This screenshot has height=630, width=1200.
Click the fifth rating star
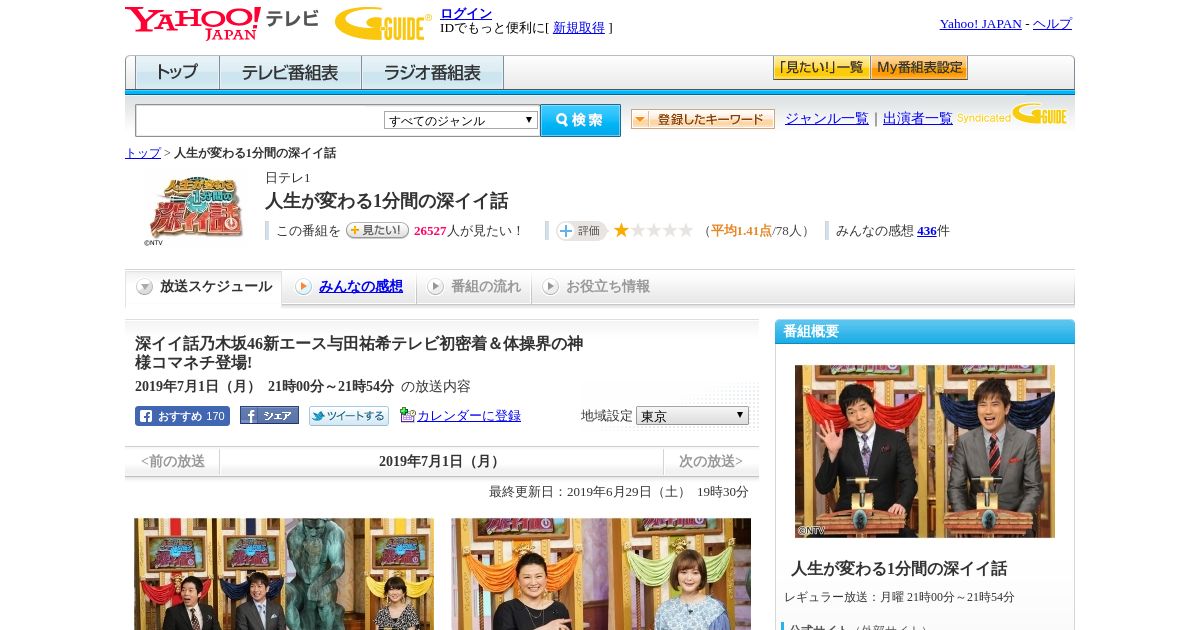click(686, 230)
